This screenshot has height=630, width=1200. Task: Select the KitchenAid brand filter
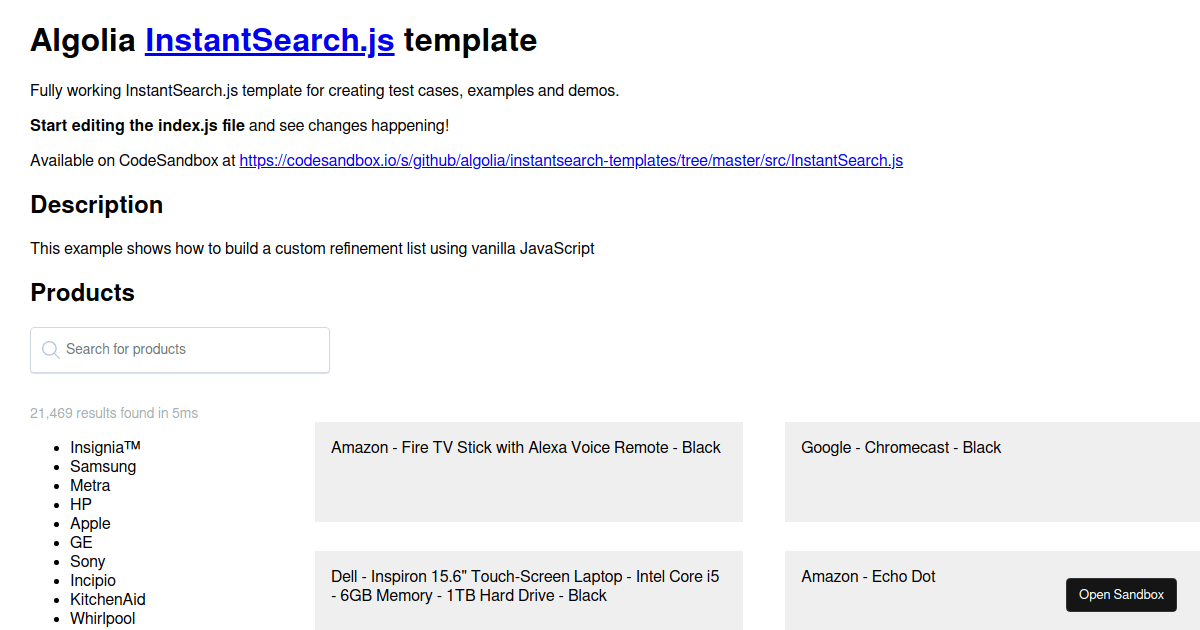[107, 599]
